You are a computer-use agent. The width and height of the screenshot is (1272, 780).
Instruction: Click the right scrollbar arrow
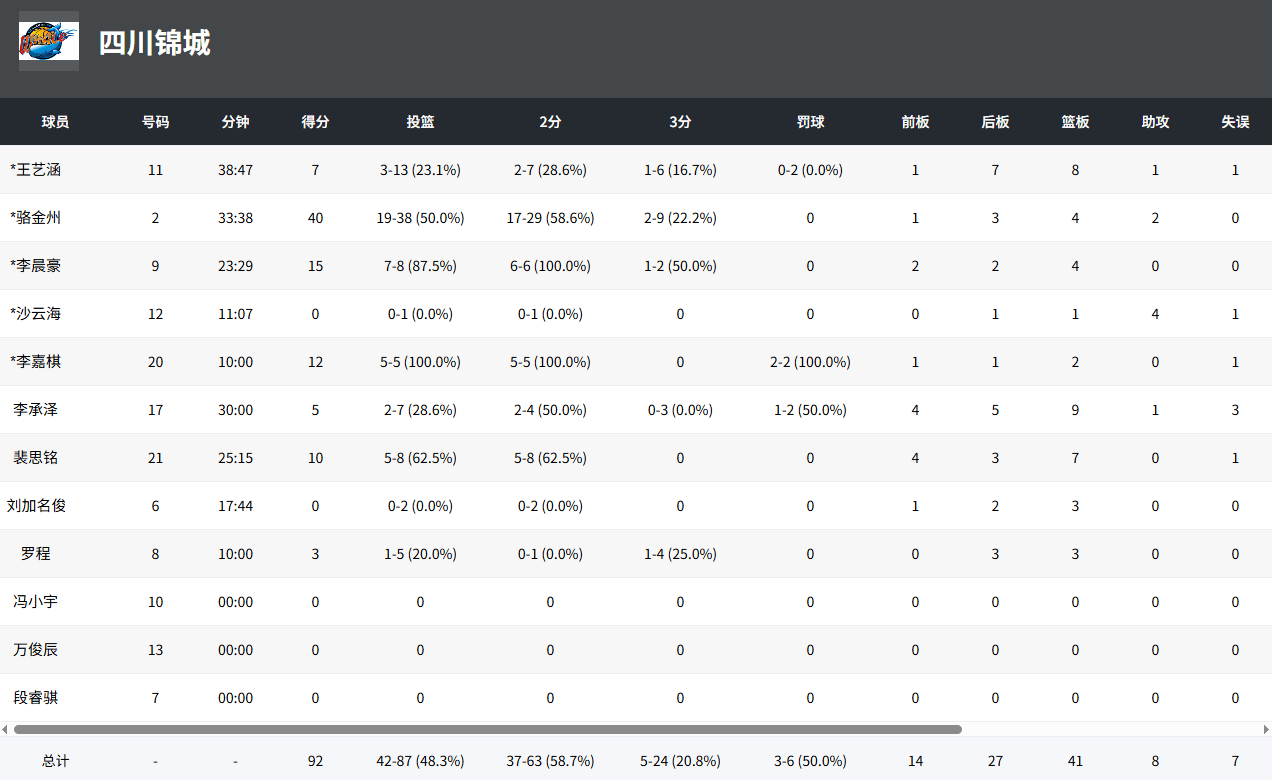coord(1266,729)
